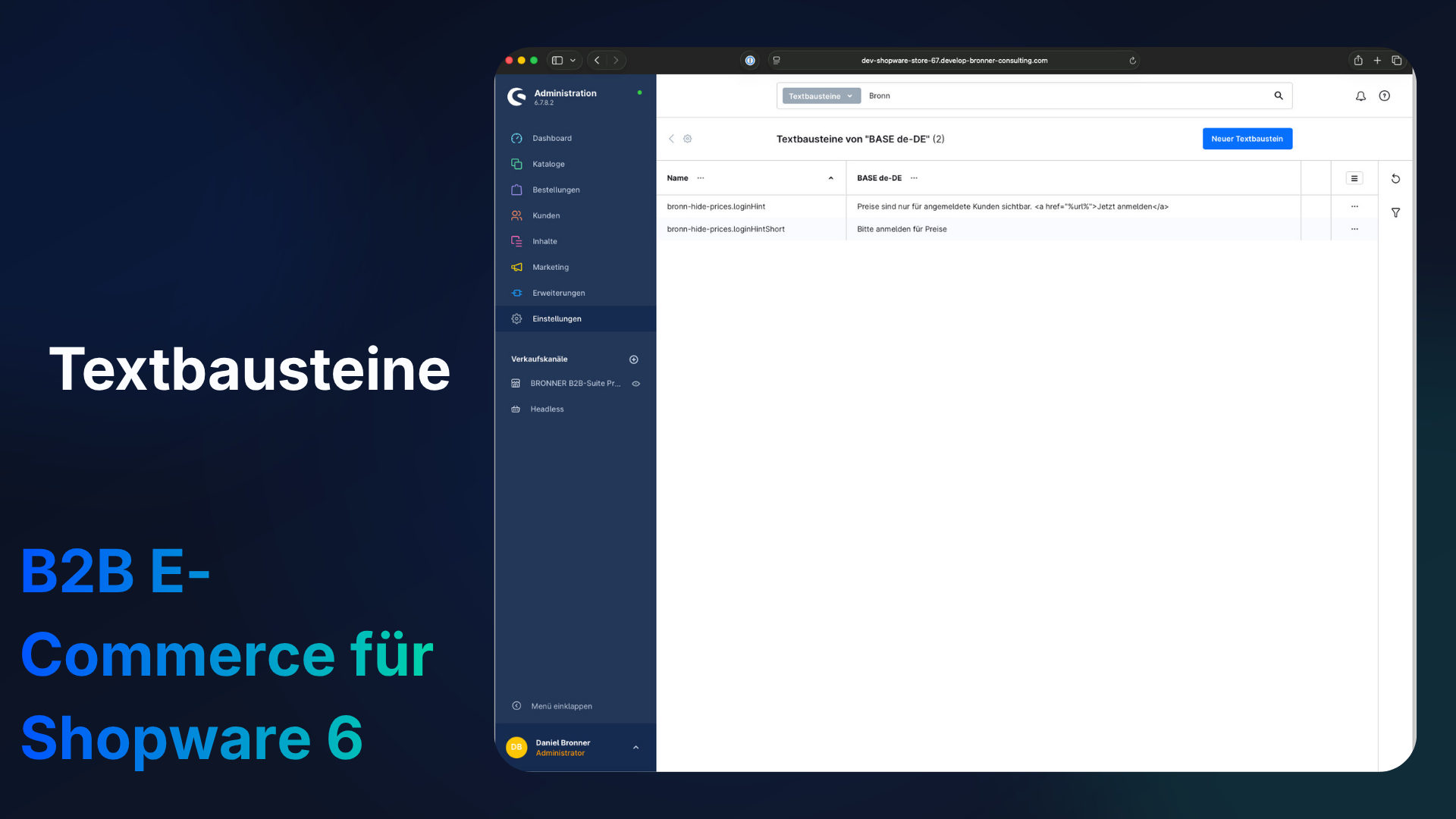
Task: Click the 'Preise sind nur für angemeldete Kunden' value
Action: tap(1012, 206)
